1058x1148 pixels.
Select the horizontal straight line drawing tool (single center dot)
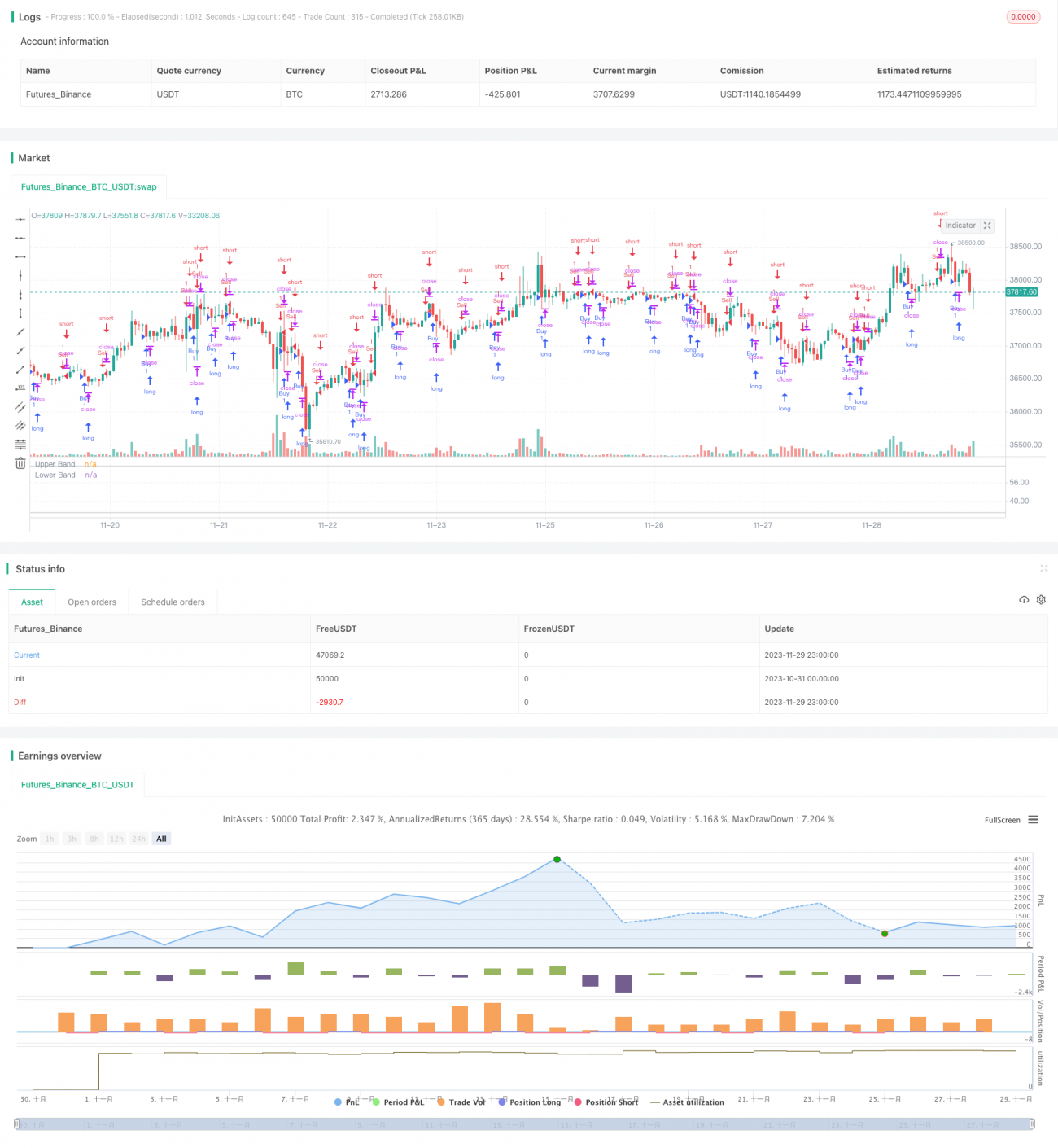click(20, 219)
